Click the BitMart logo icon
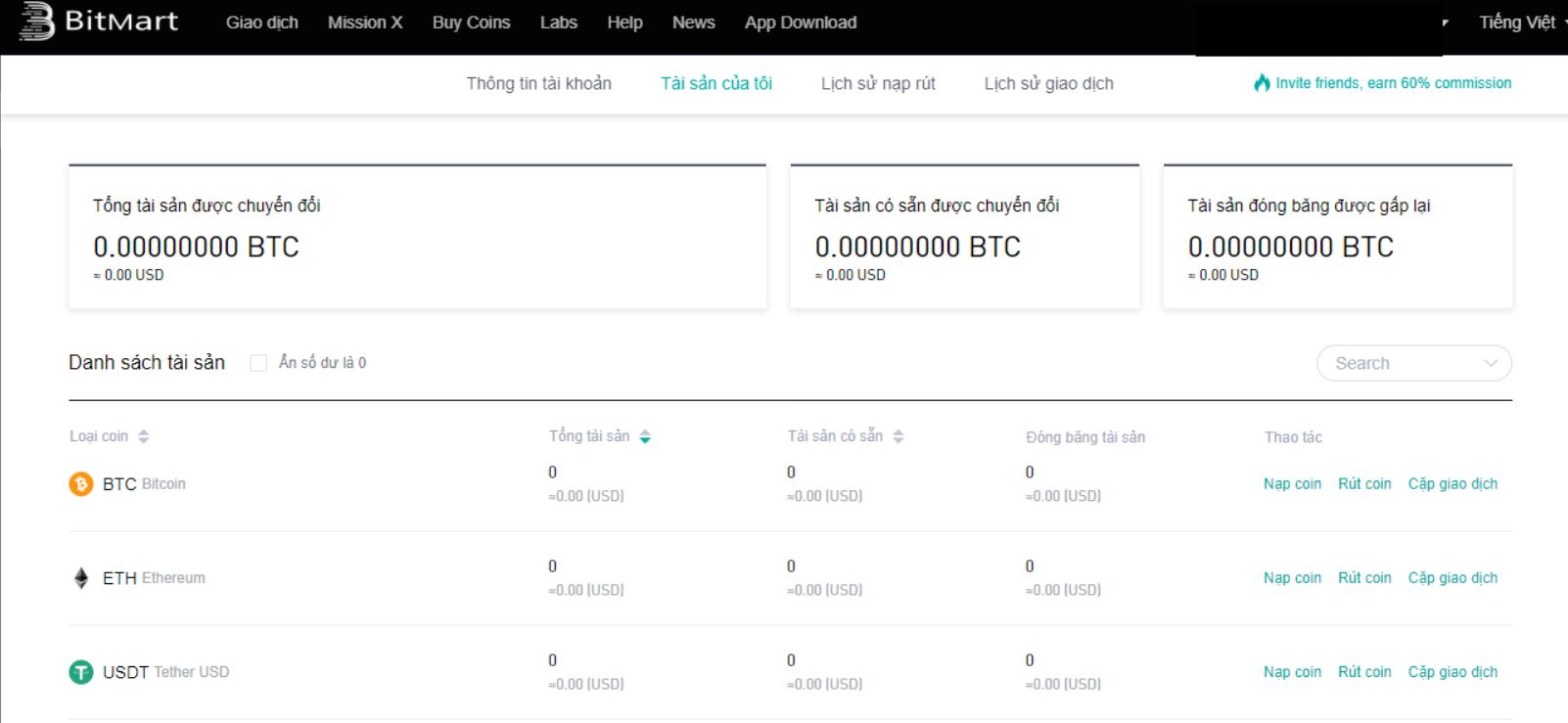Viewport: 1568px width, 723px height. (x=36, y=21)
